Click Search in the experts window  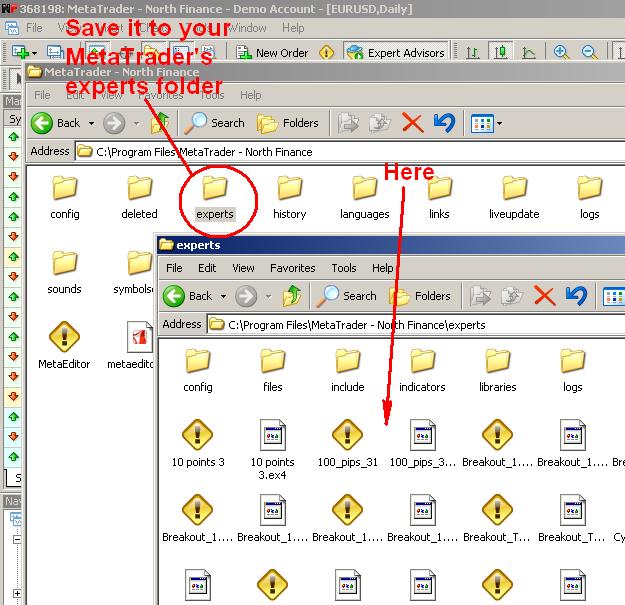346,296
